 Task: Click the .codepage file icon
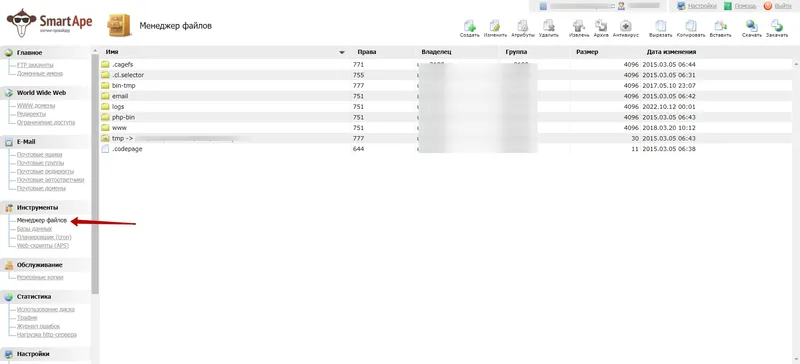[105, 149]
